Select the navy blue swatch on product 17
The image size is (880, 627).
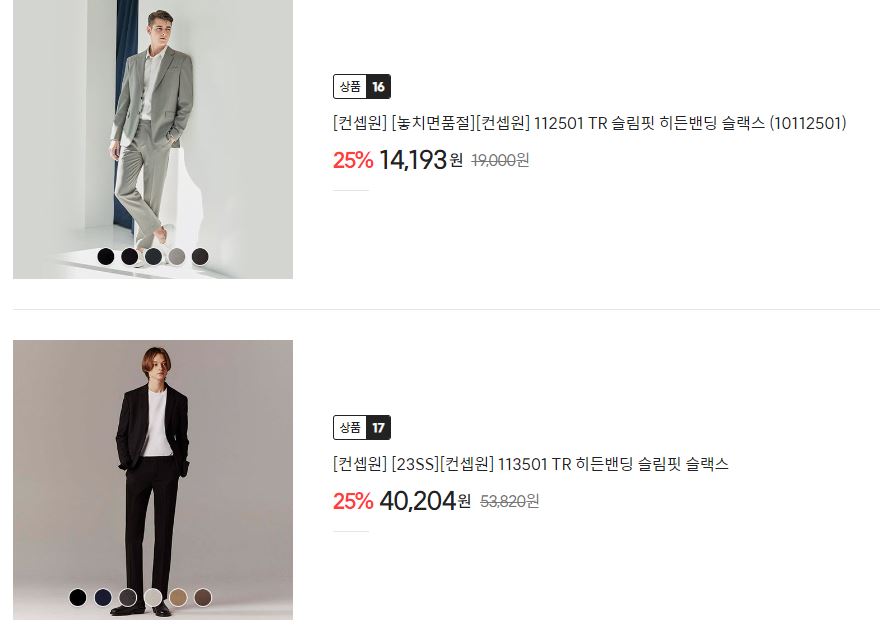[x=103, y=597]
